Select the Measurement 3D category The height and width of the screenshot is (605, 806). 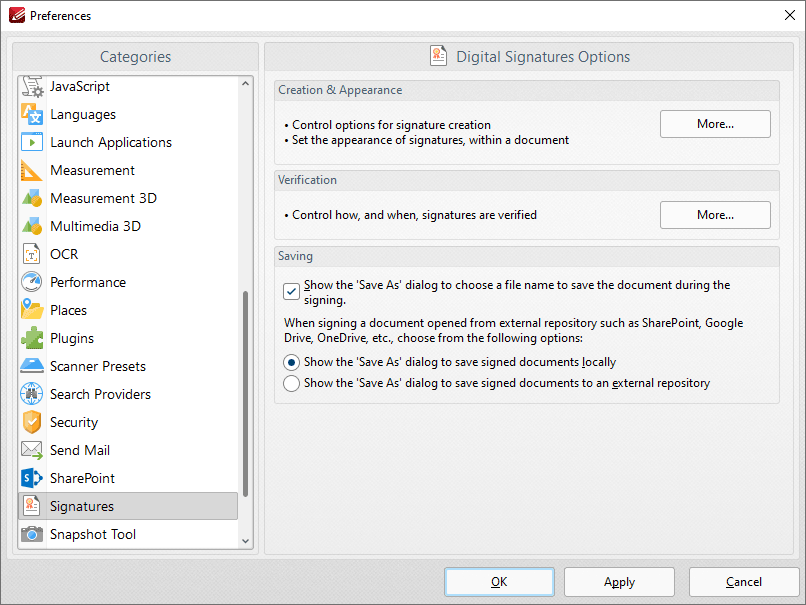[128, 198]
